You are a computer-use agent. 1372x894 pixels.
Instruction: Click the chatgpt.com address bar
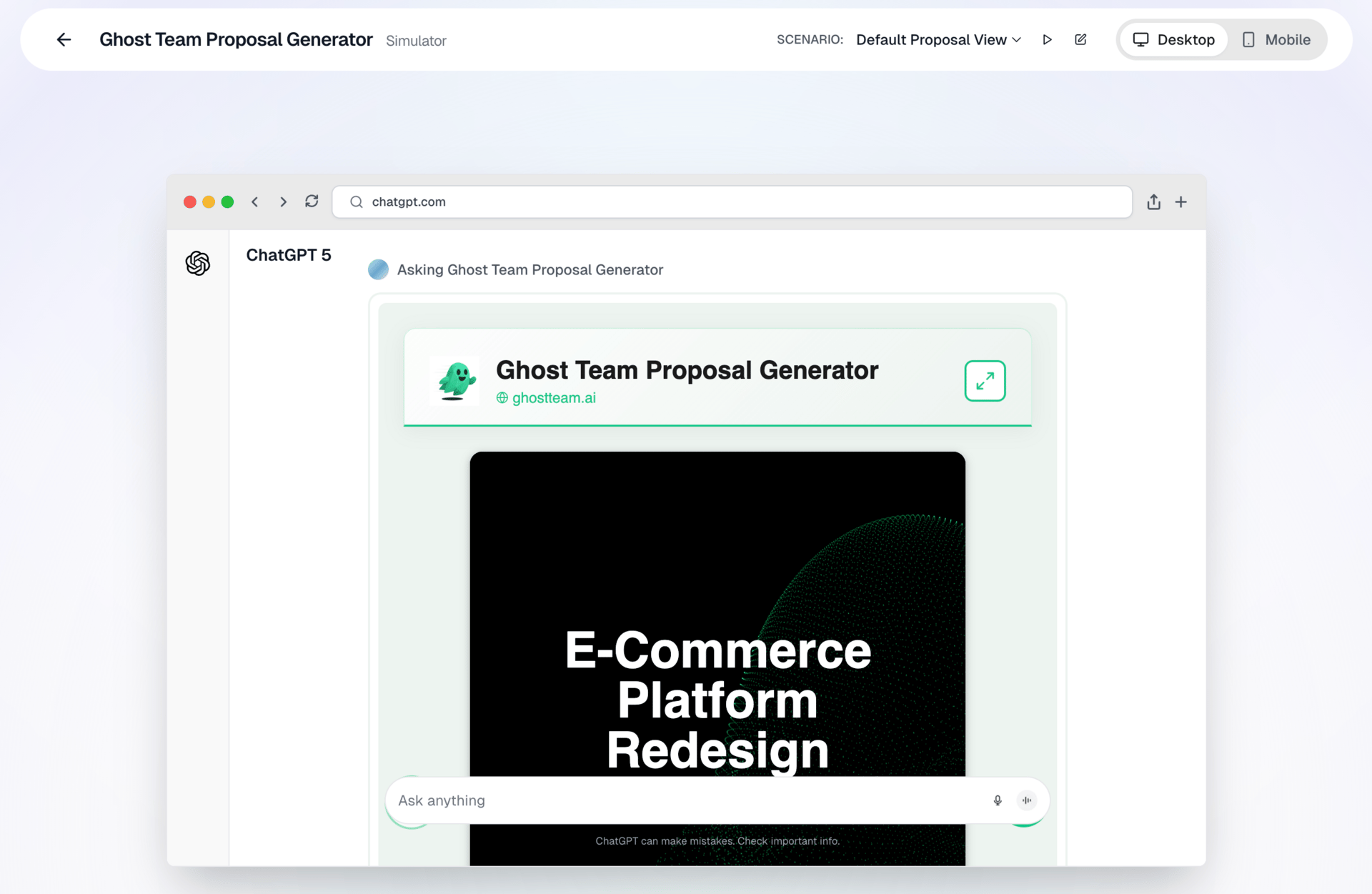pyautogui.click(x=732, y=202)
